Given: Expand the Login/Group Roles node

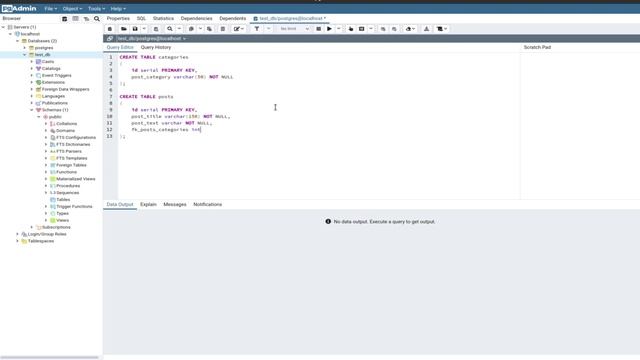Looking at the screenshot, I should [18, 234].
